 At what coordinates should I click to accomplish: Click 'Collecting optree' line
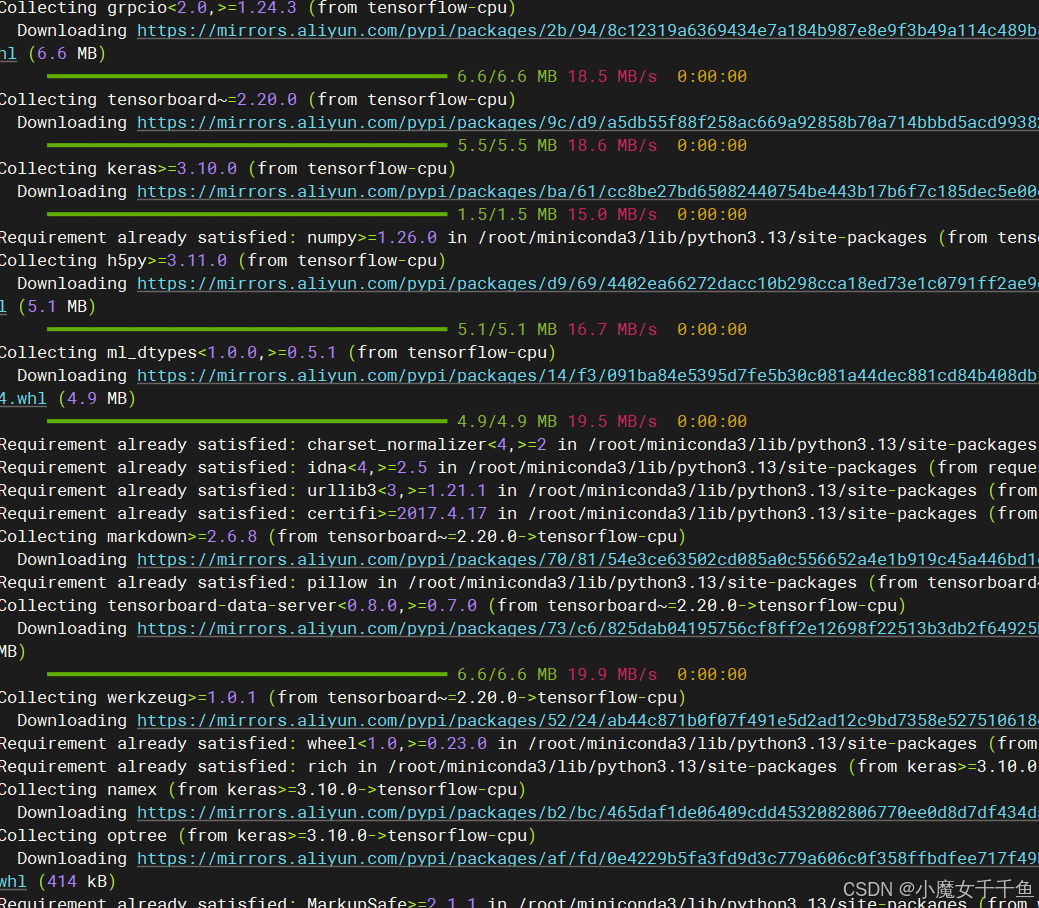268,835
